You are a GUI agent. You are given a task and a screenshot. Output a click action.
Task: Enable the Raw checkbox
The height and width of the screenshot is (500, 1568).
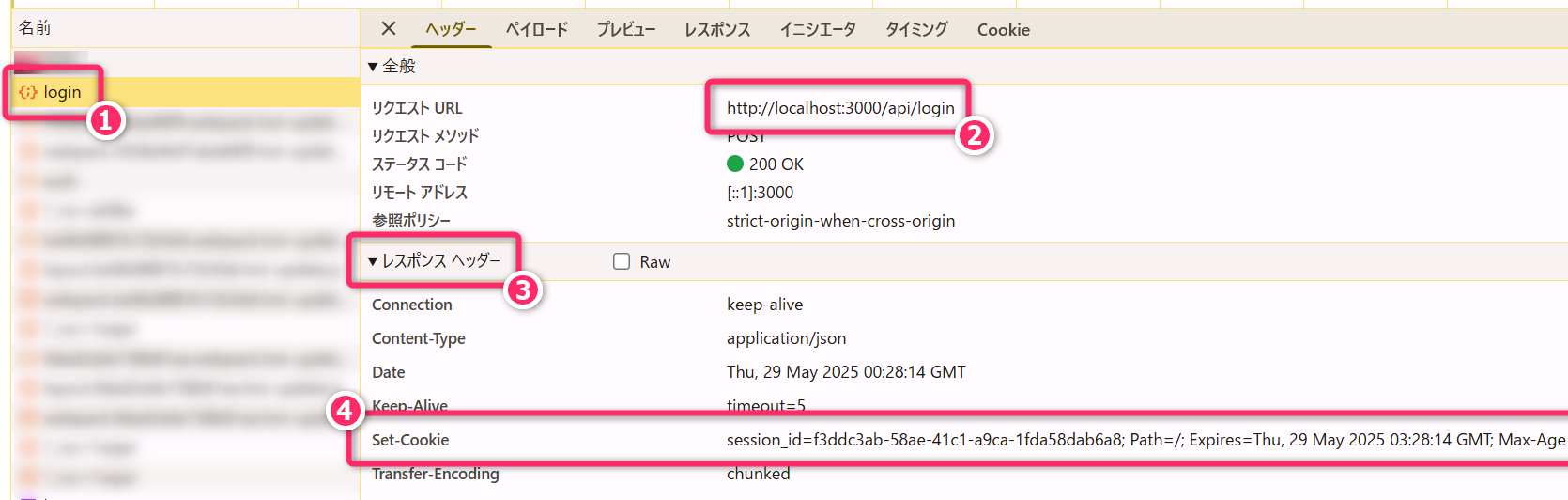point(622,262)
